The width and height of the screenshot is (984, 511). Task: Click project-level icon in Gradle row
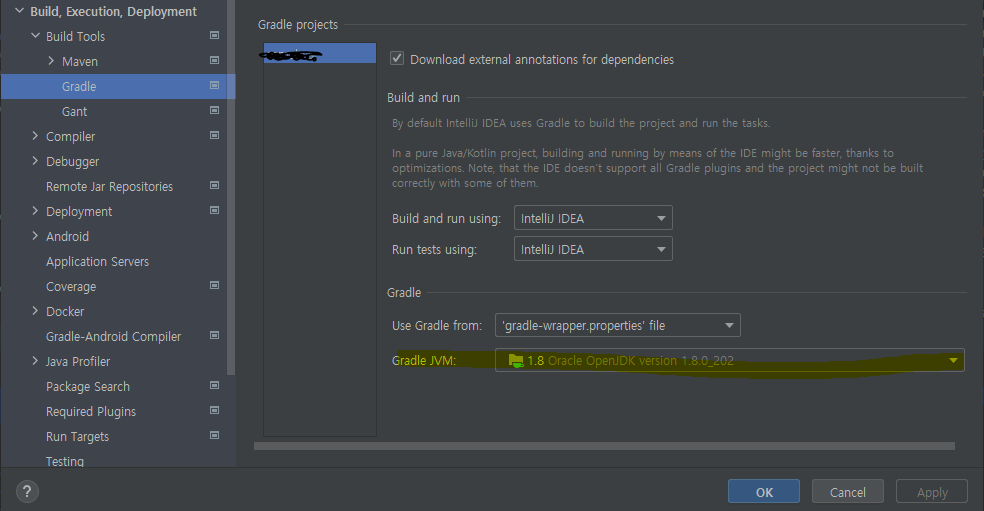pyautogui.click(x=214, y=85)
